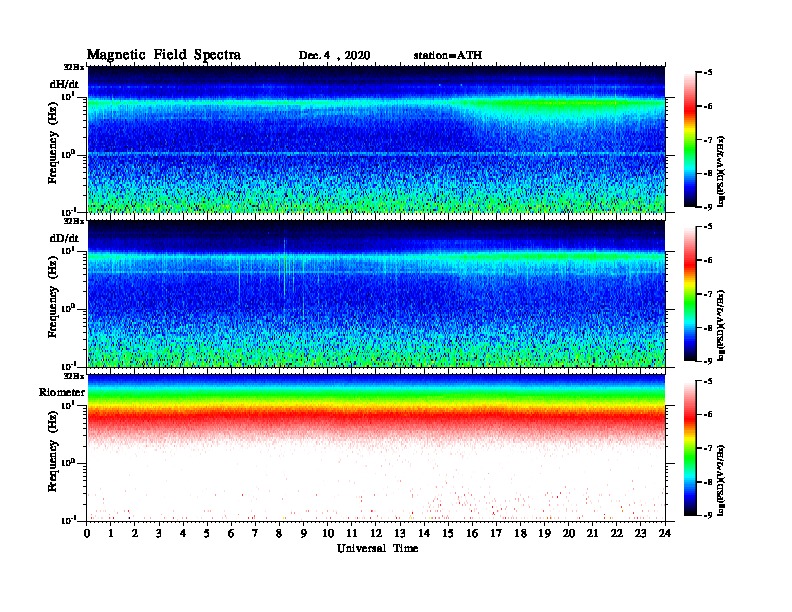This screenshot has height=612, width=792.
Task: Click hour tick label "11" on the time axis
Action: coord(352,533)
